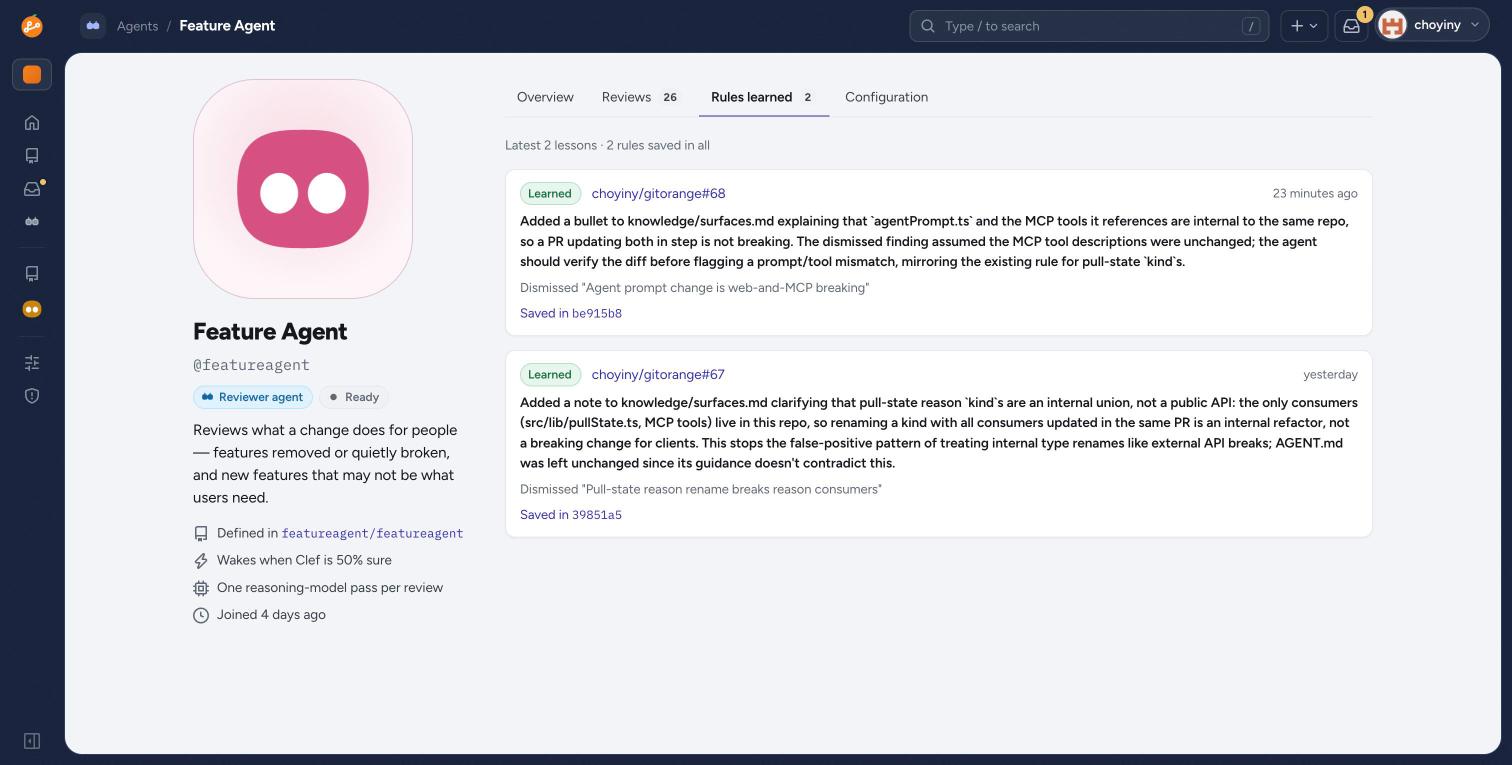The height and width of the screenshot is (765, 1512).
Task: Open the upper repositories icon in the sidebar
Action: click(32, 156)
